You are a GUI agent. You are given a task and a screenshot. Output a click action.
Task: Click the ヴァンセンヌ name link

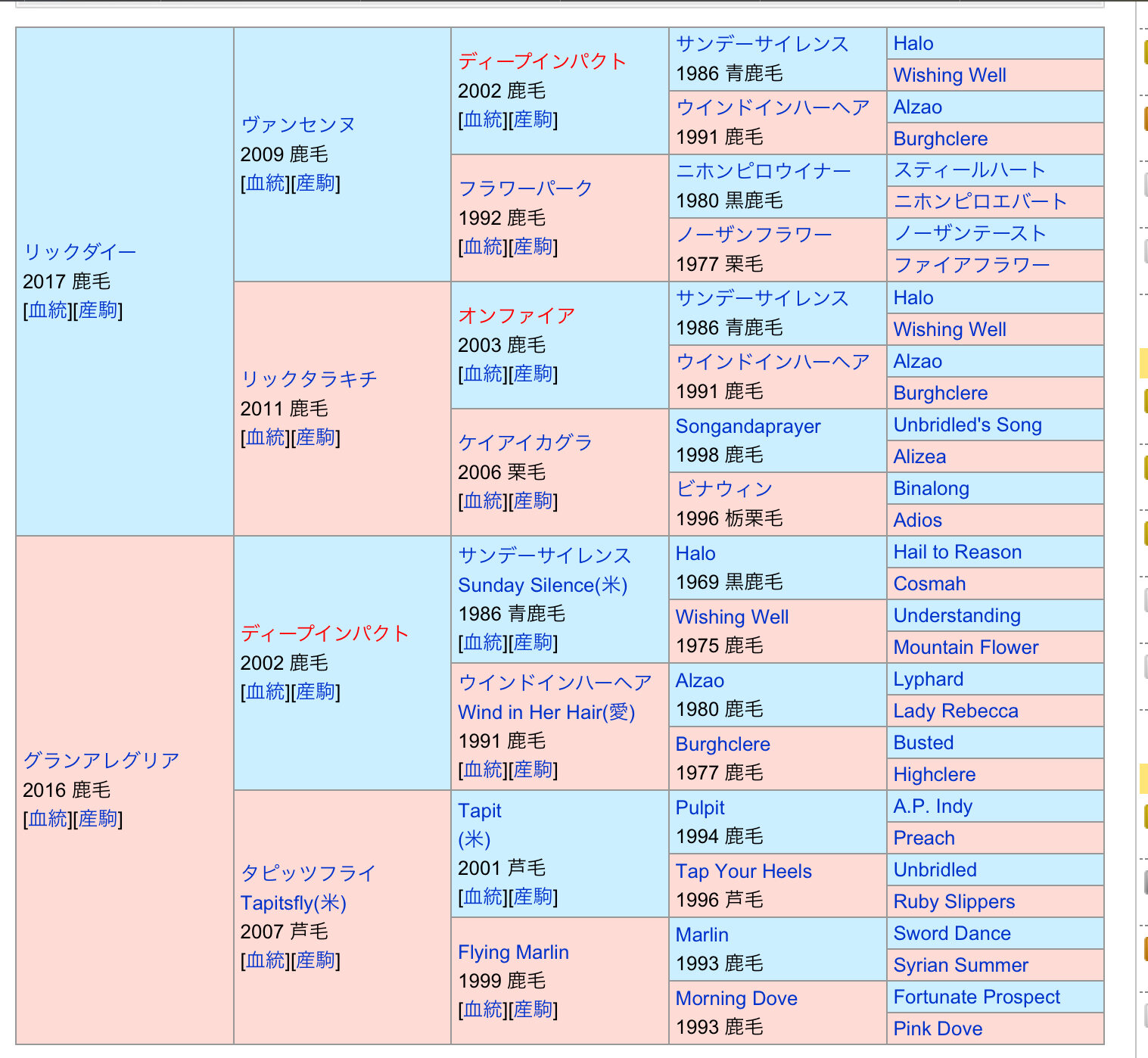297,125
